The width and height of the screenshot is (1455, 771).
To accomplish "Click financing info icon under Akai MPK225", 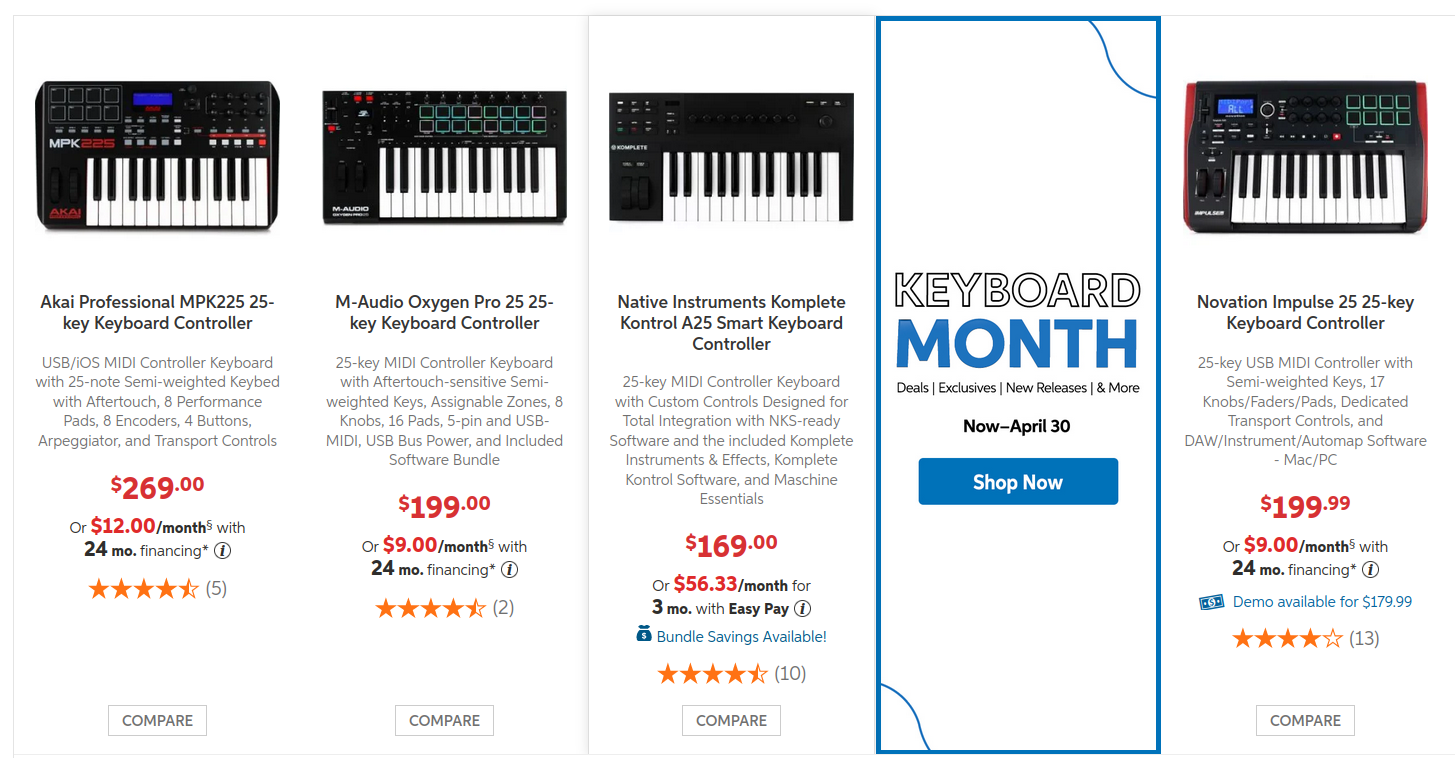I will 223,550.
